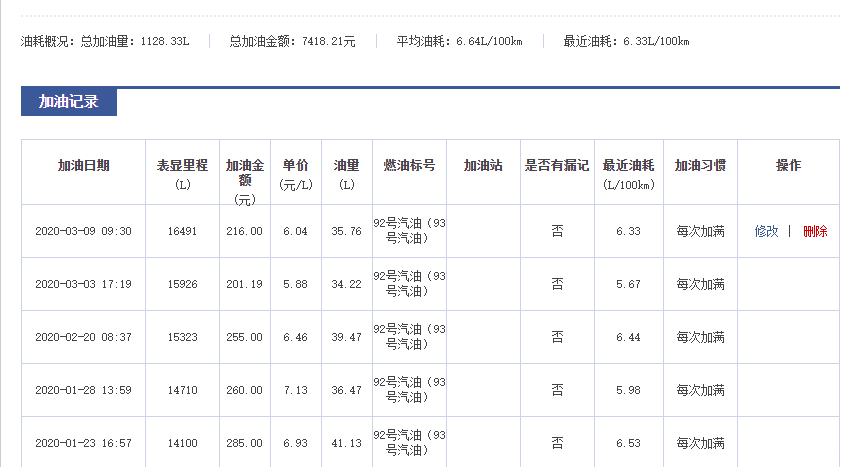
Task: Select the 2020-03-03 17:19 record row date
Action: (x=83, y=284)
